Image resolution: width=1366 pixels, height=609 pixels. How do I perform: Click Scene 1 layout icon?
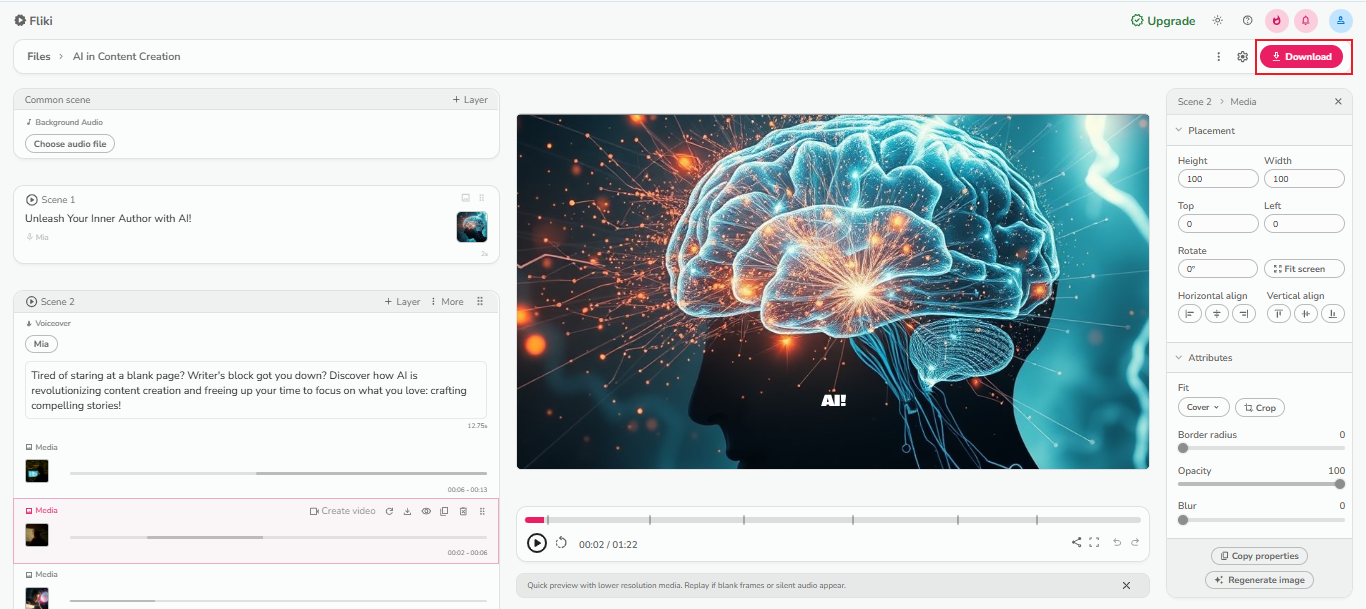click(x=465, y=198)
